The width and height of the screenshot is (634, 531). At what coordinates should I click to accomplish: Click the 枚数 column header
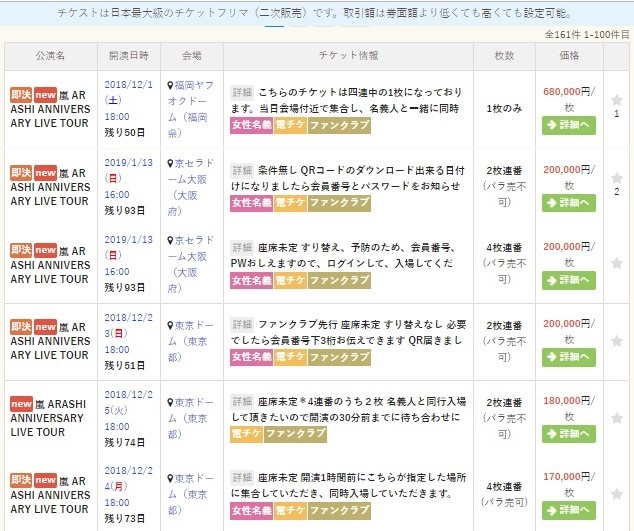pyautogui.click(x=504, y=56)
